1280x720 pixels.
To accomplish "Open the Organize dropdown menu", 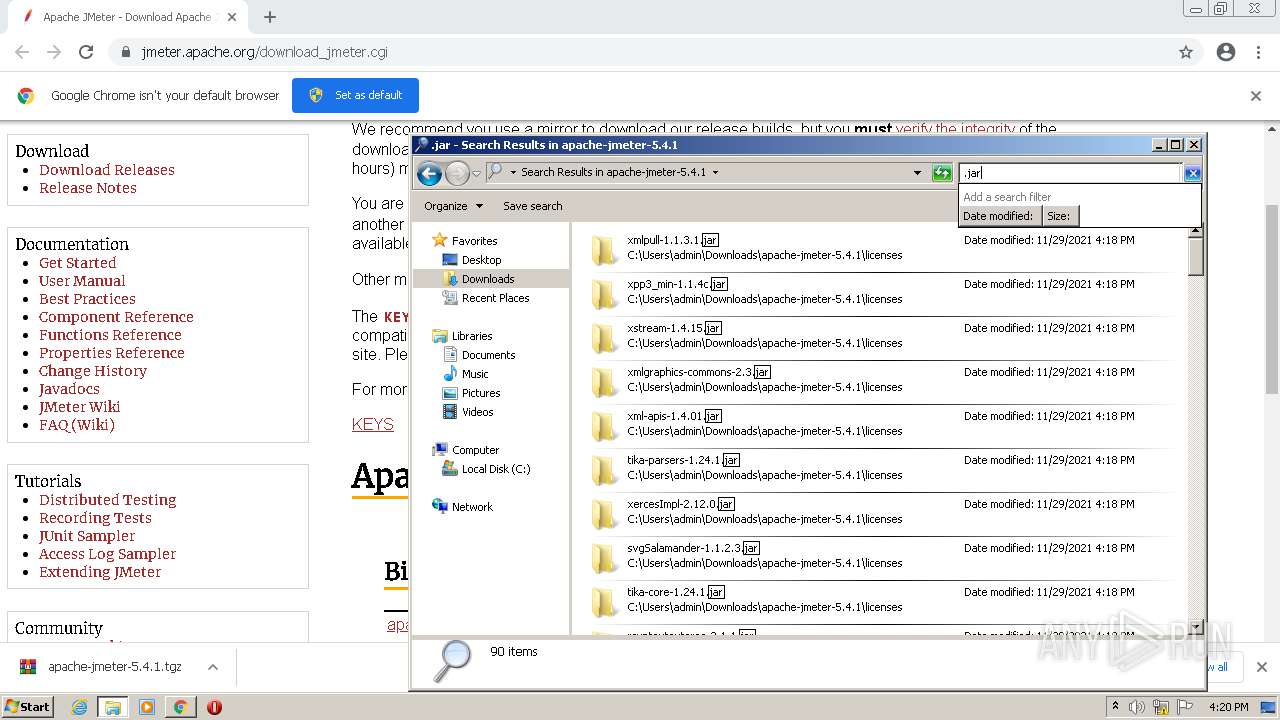I will pos(453,206).
